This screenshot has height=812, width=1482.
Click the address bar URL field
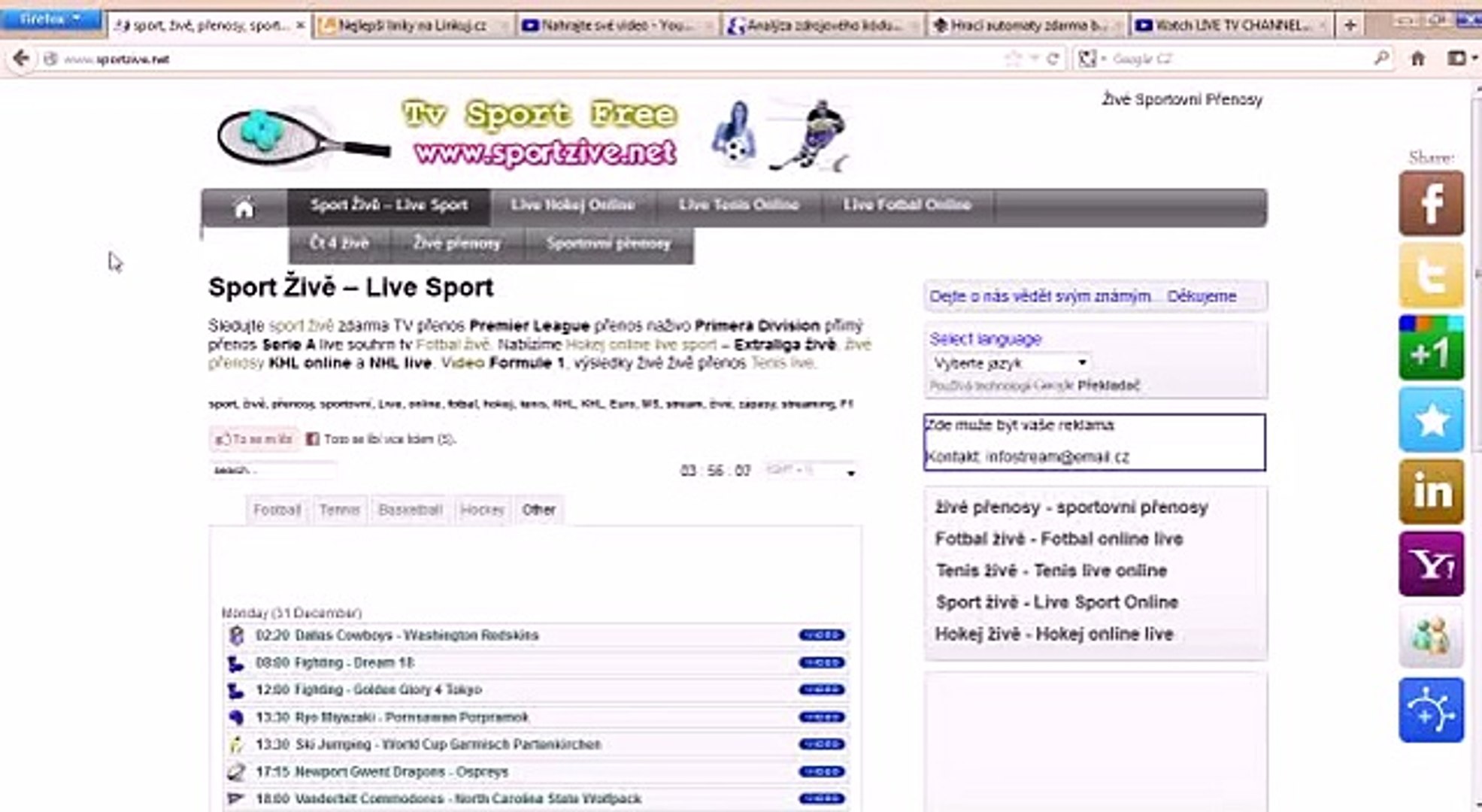tap(526, 59)
